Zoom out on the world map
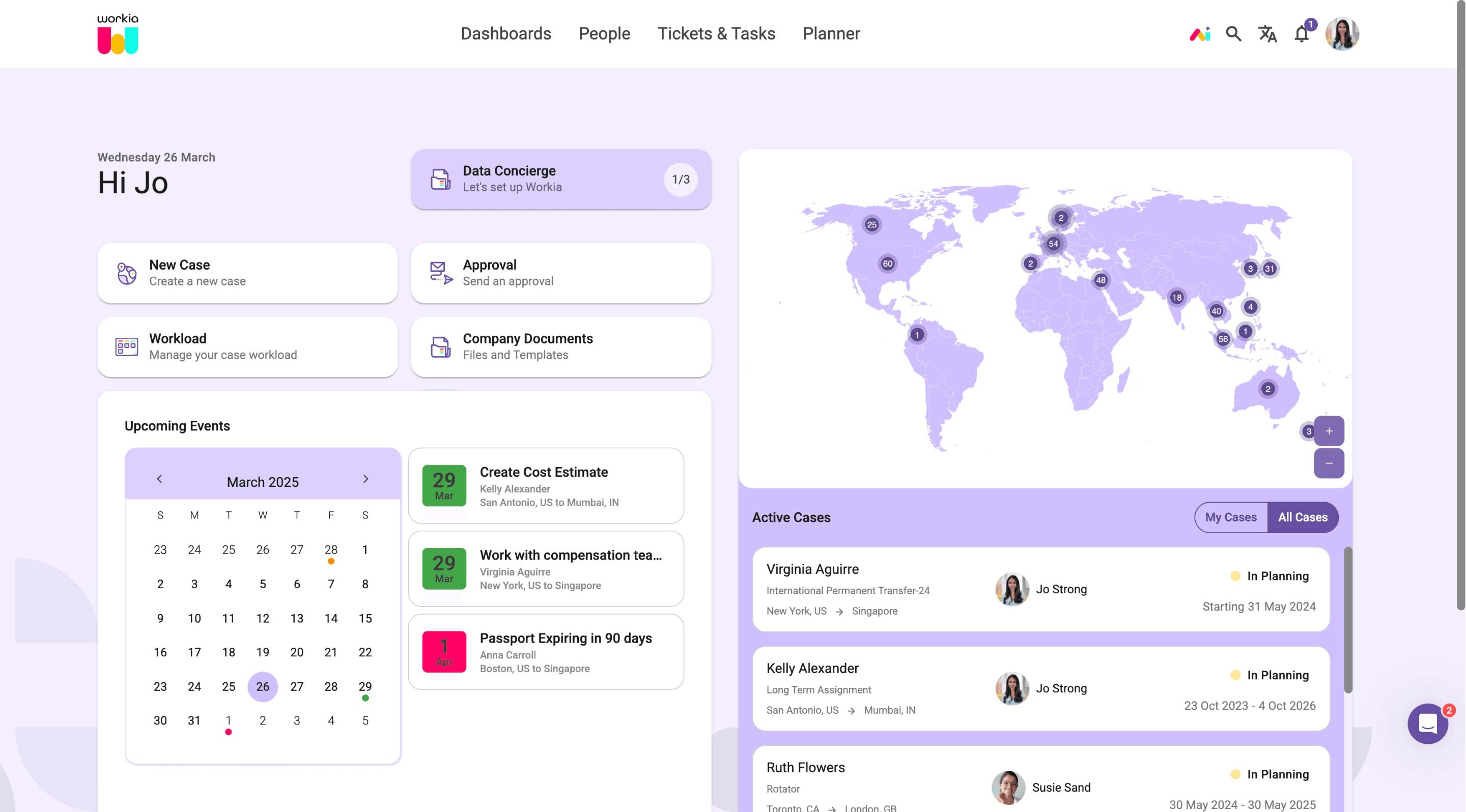Viewport: 1466px width, 812px height. click(1329, 463)
